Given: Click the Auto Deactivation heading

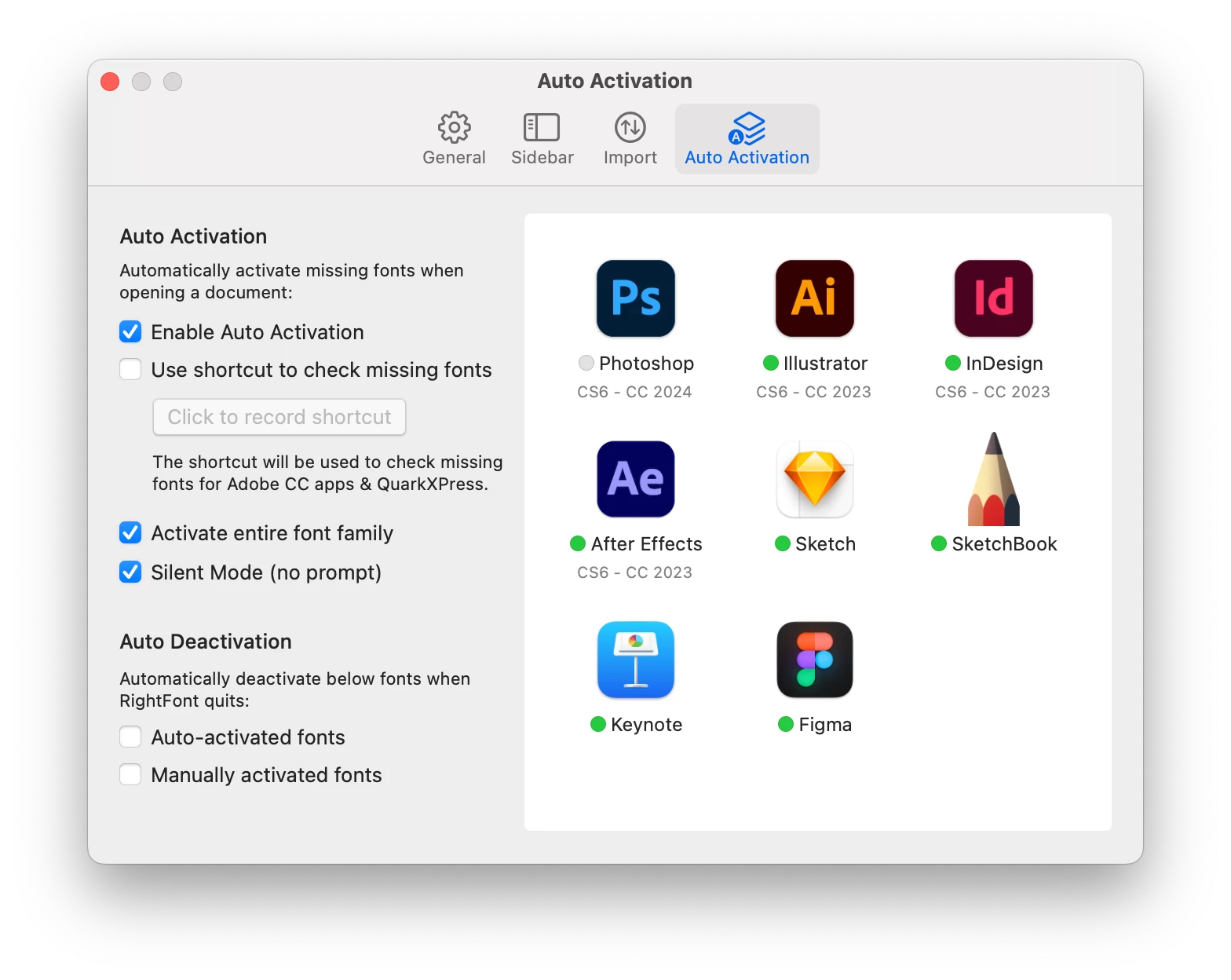Looking at the screenshot, I should [206, 642].
